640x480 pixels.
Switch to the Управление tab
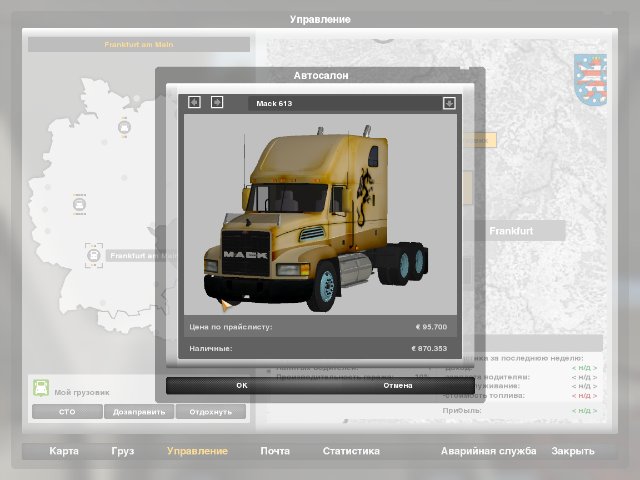[x=197, y=451]
